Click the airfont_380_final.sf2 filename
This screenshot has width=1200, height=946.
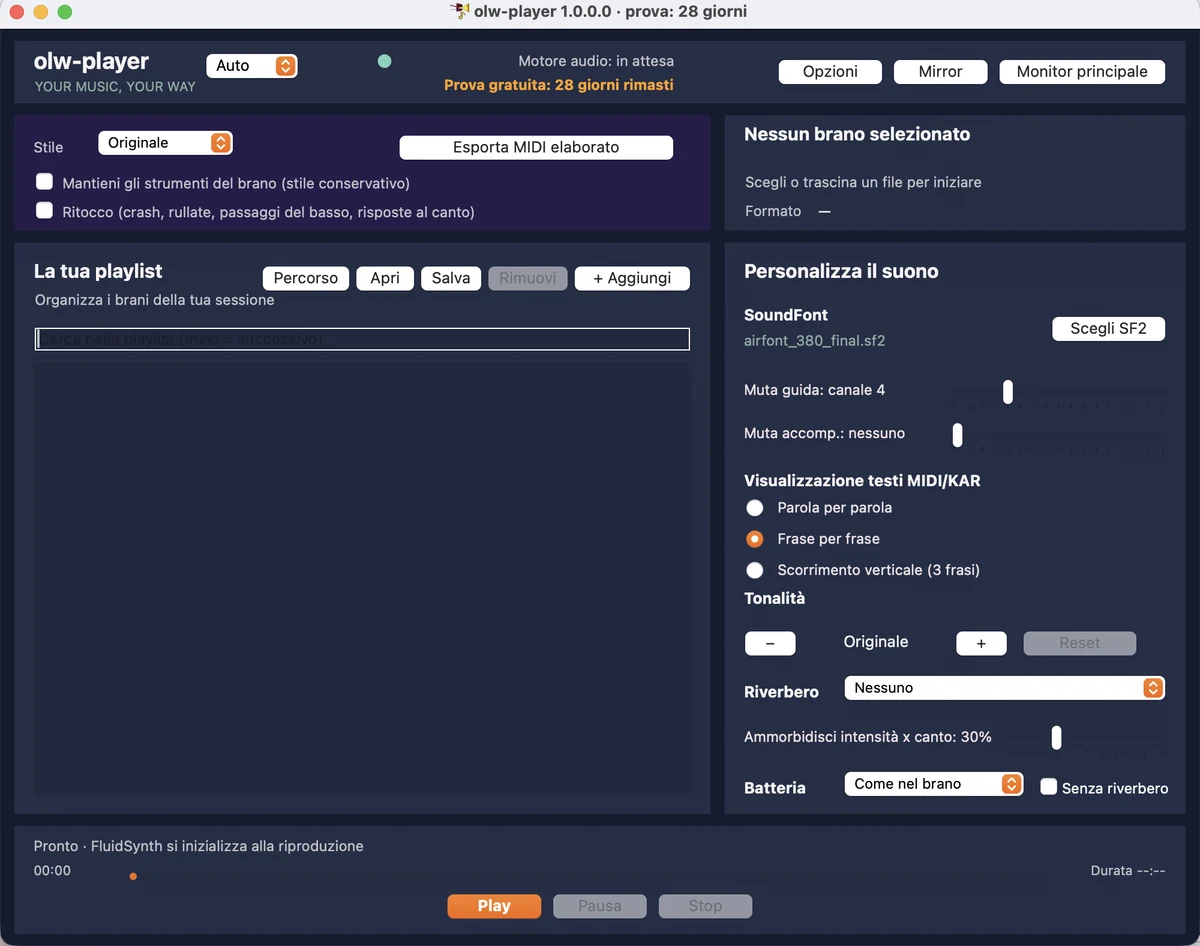click(x=815, y=340)
